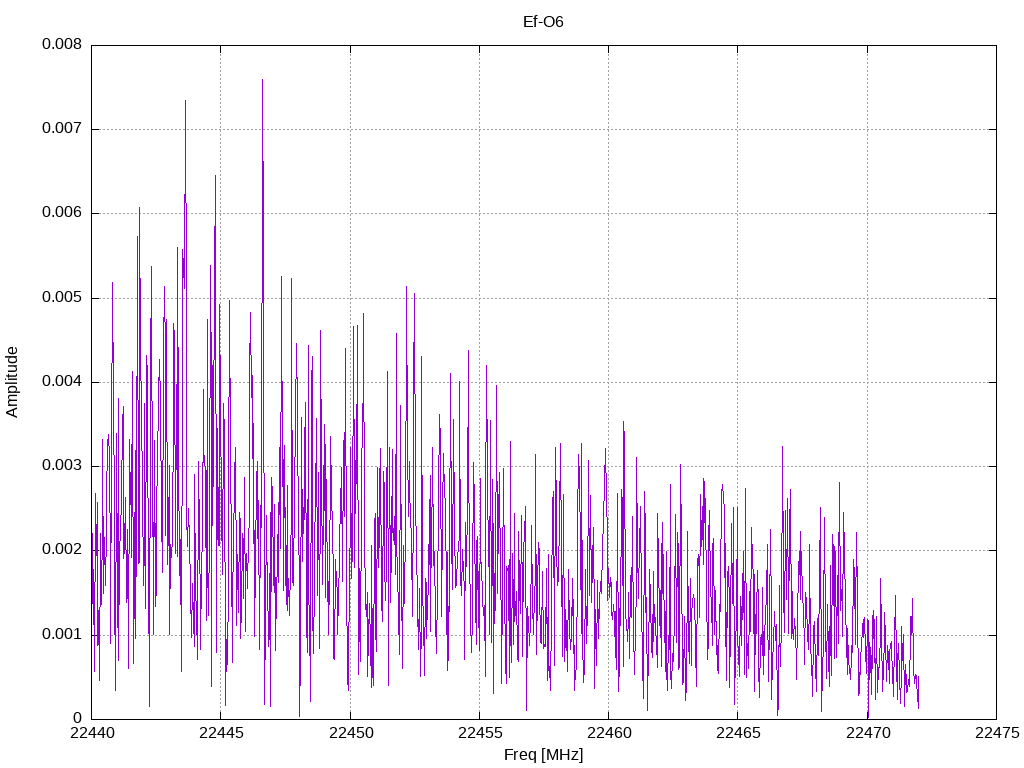Click the 0.007 y-axis tick label
Screen dimensions: 1024x768
pos(62,128)
